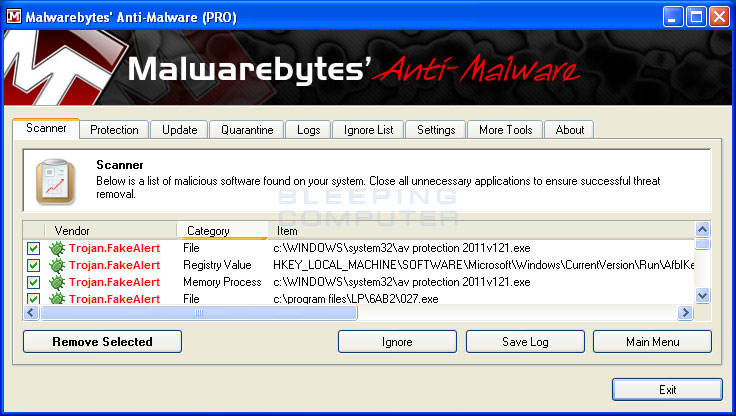This screenshot has height=416, width=736.
Task: Select Trojan.FakeAlert text in Registry Value row
Action: (115, 265)
